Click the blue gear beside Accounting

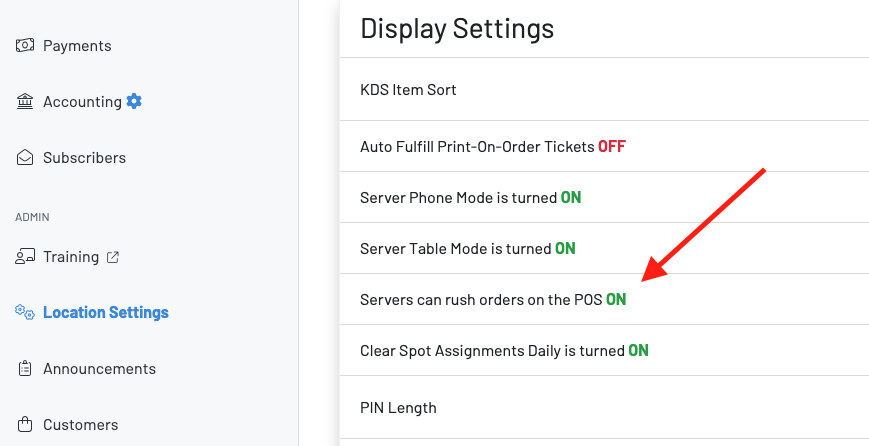(134, 101)
